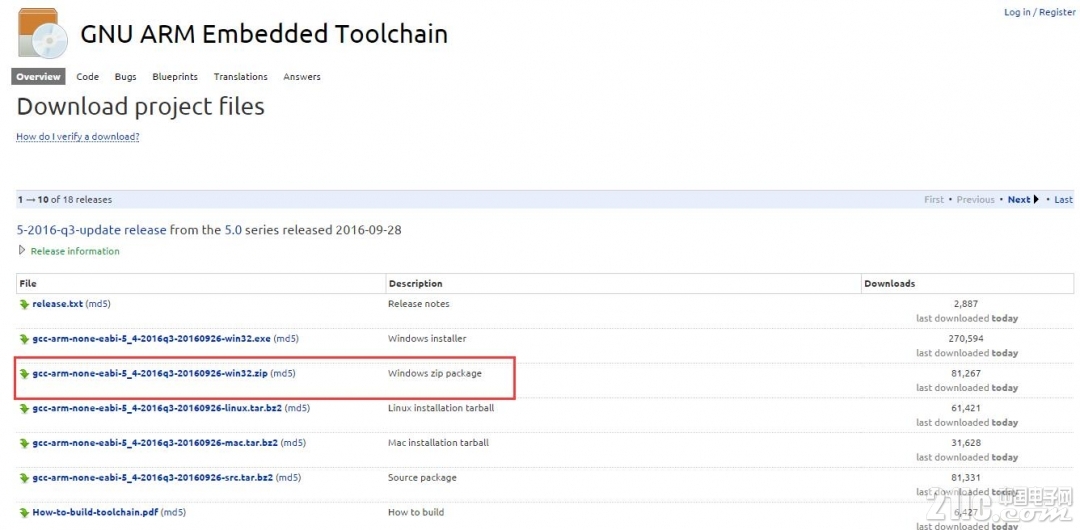
Task: Download How-to-build-toolchain.pdf
Action: 95,512
